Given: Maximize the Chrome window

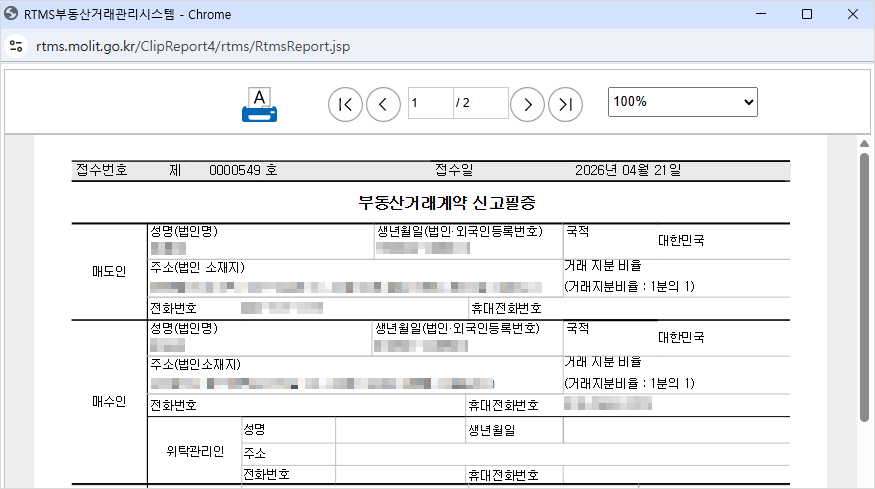Looking at the screenshot, I should 807,14.
